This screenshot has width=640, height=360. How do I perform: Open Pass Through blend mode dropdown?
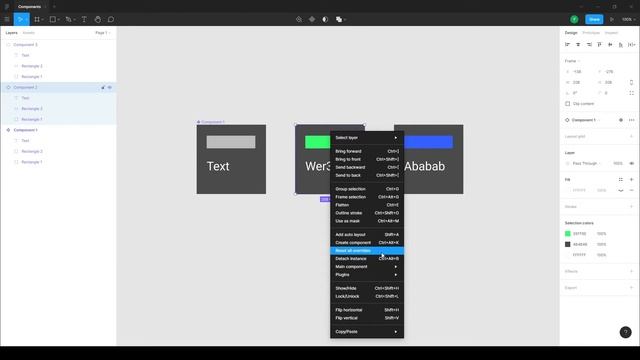587,163
